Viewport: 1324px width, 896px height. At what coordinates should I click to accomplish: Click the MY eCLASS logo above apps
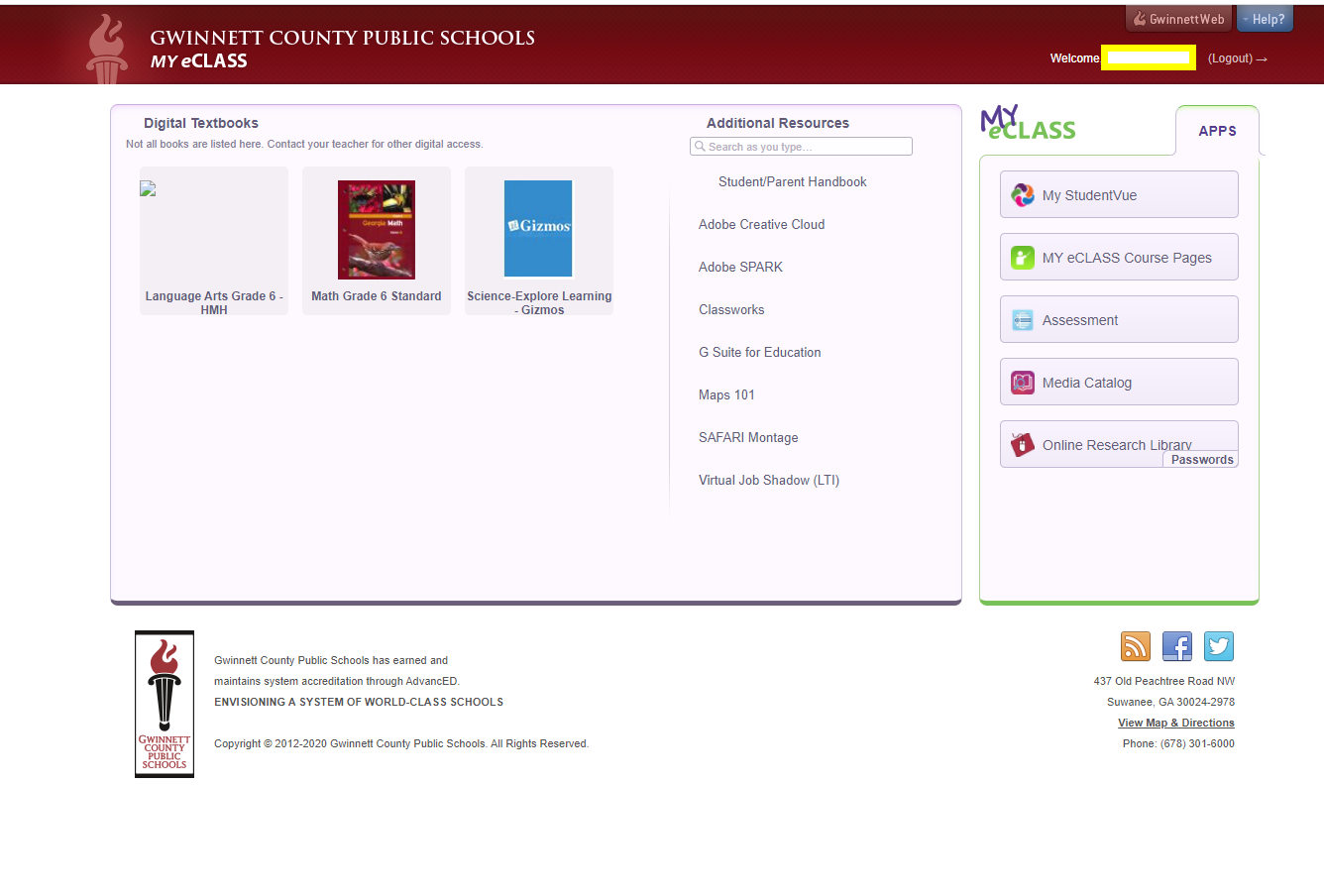[1028, 123]
